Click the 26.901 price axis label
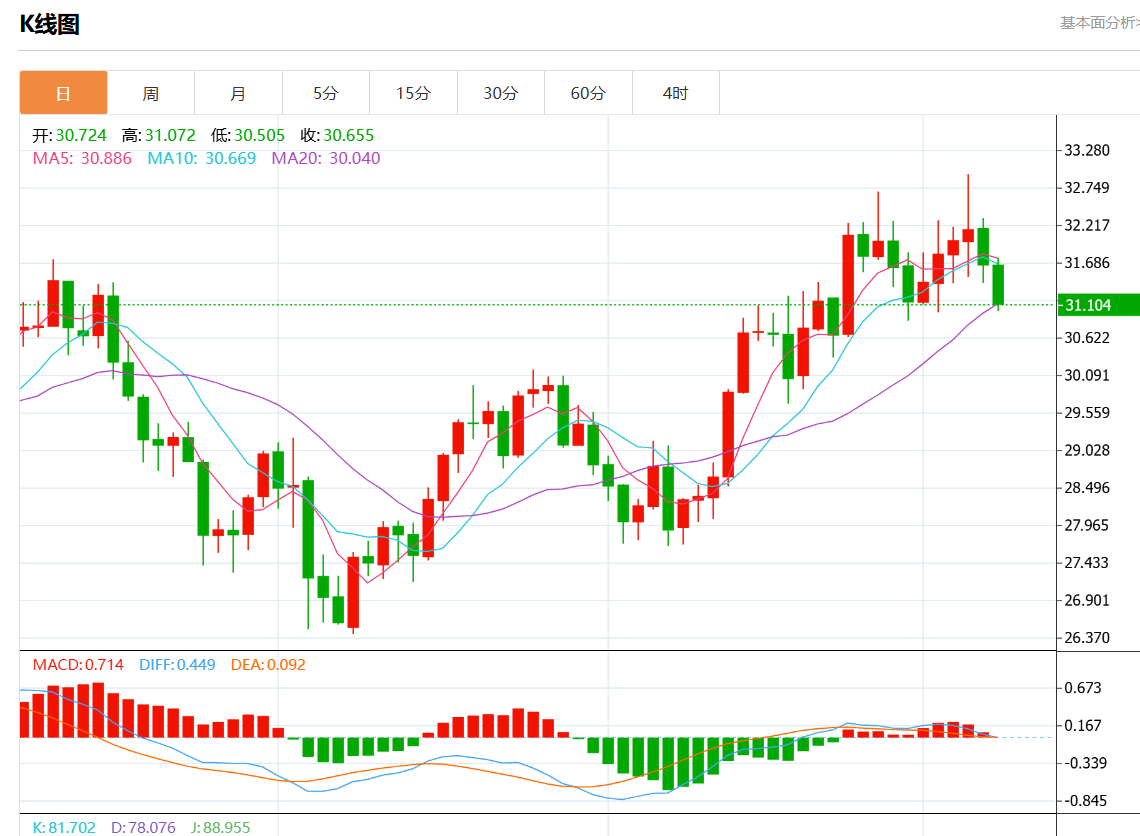Image resolution: width=1140 pixels, height=836 pixels. point(1087,600)
